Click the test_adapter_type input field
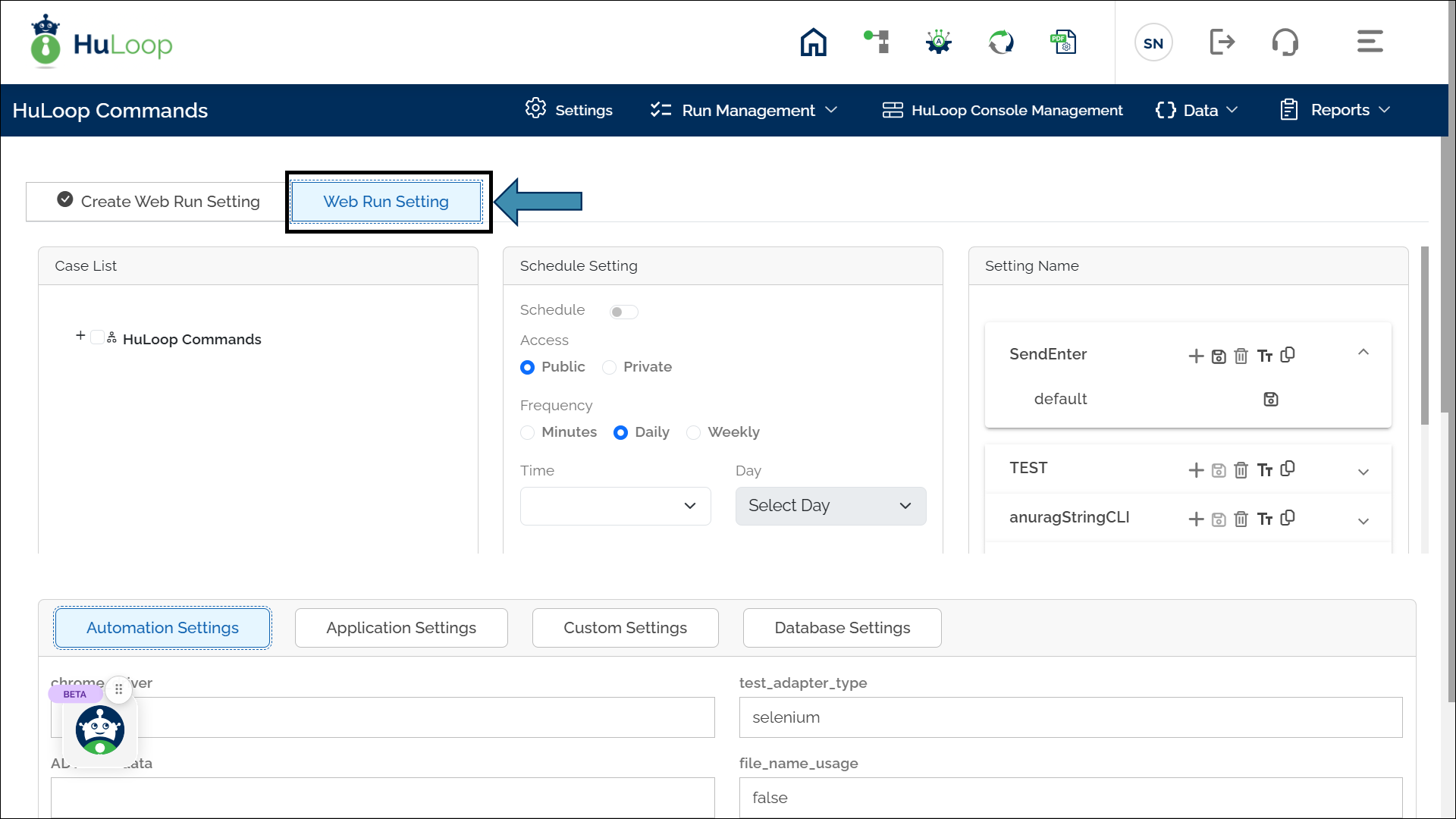Viewport: 1456px width, 819px height. click(x=1070, y=717)
